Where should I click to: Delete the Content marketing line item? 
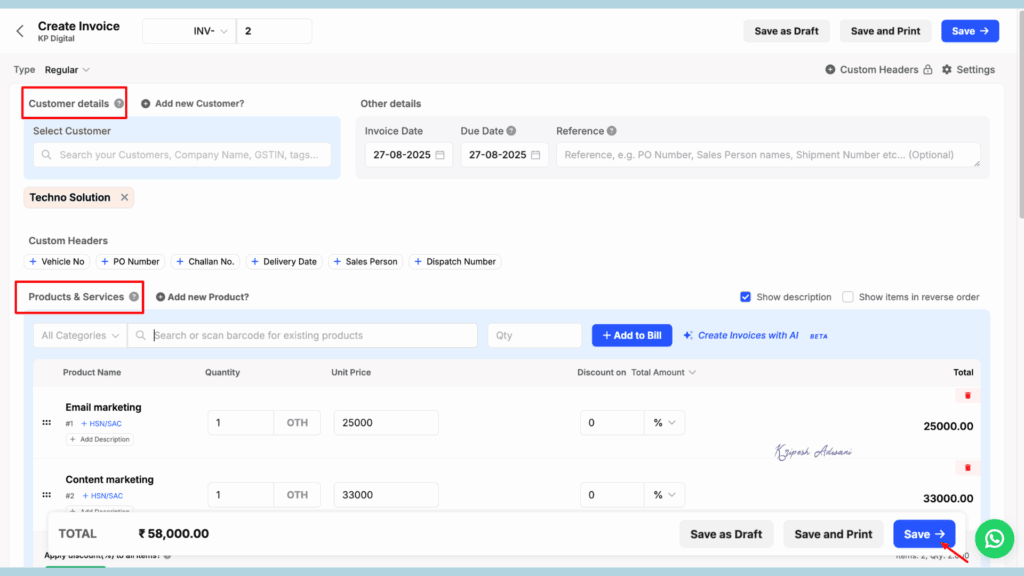coord(966,467)
